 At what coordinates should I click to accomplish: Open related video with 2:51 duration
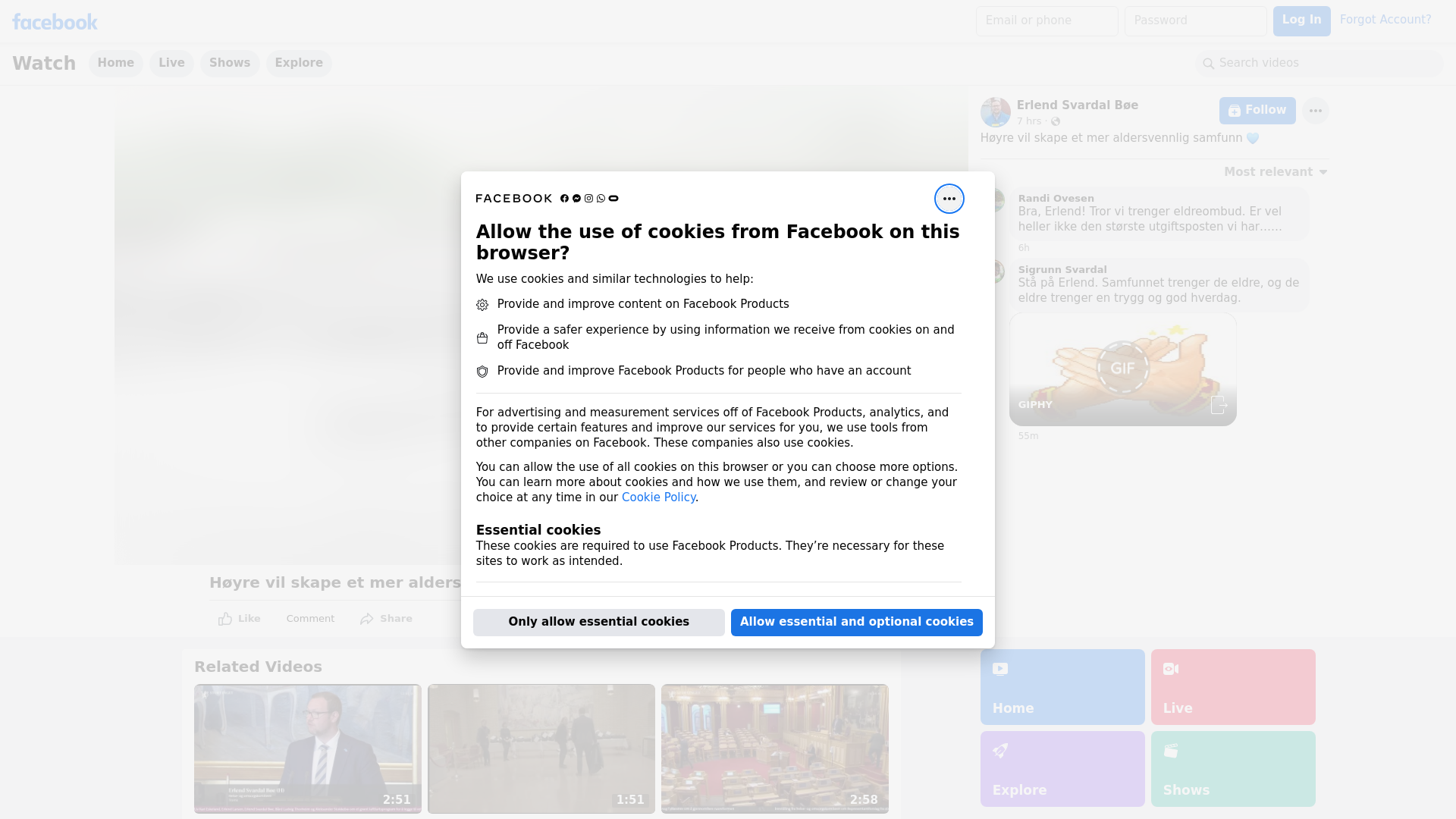tap(307, 748)
